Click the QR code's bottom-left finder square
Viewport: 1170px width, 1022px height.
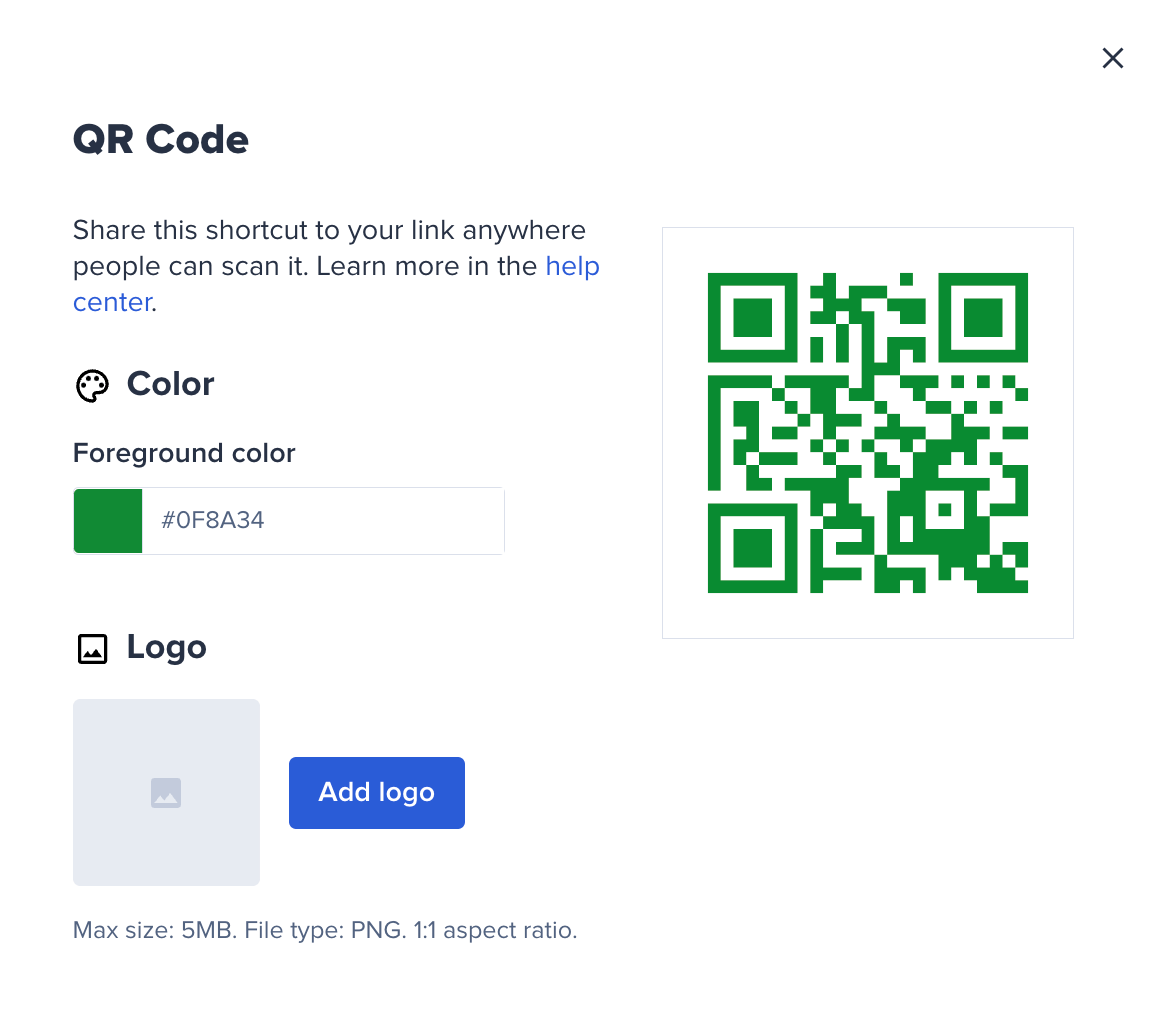tap(752, 548)
